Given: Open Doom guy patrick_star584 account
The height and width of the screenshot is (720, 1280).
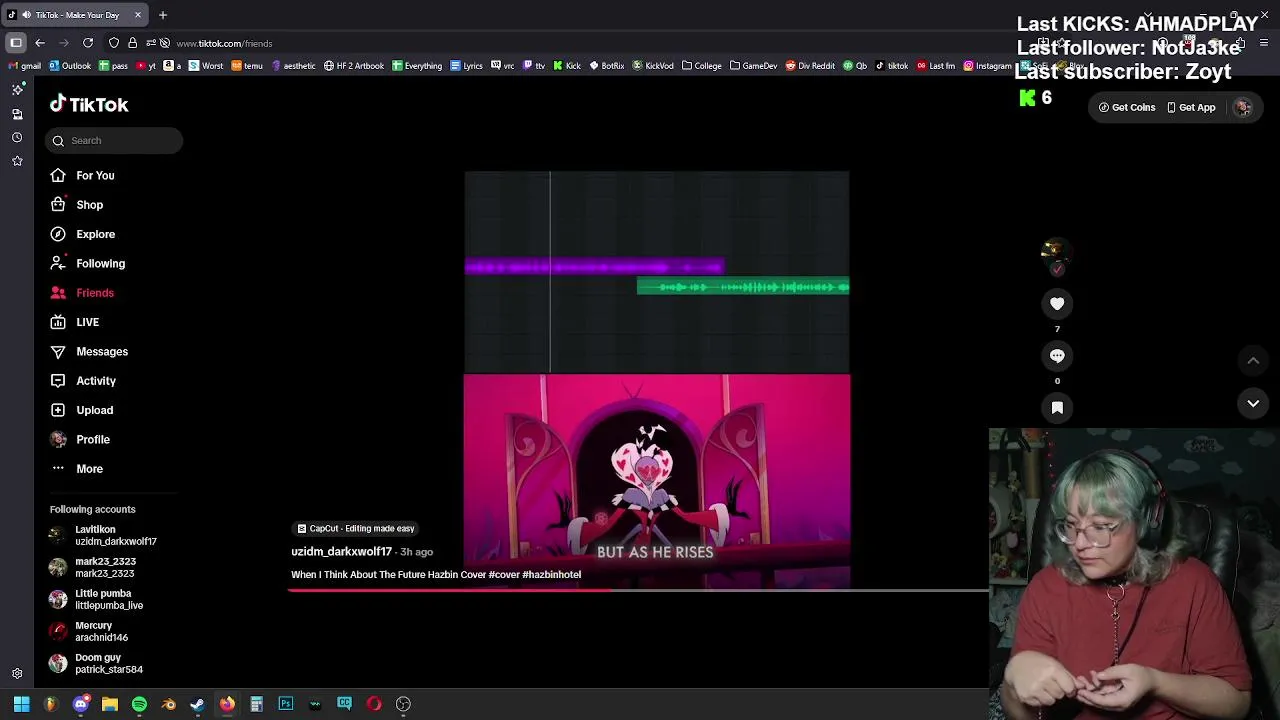Looking at the screenshot, I should (x=105, y=664).
